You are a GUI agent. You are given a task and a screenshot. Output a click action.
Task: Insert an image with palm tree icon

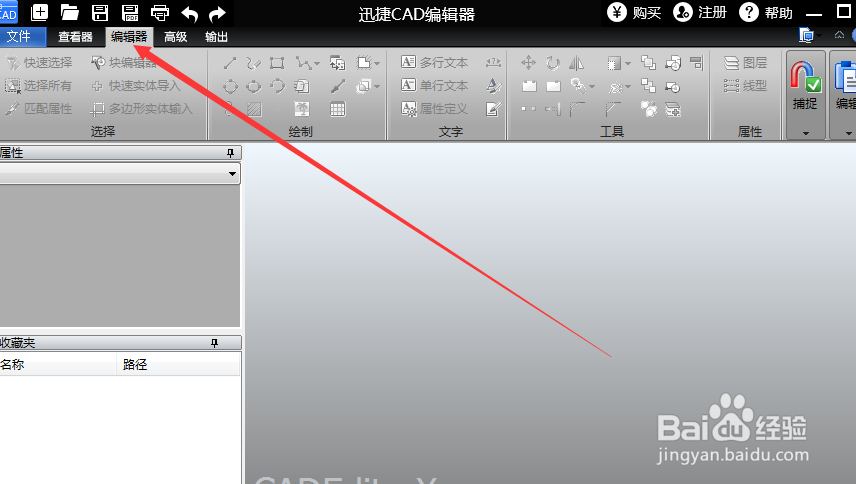tap(301, 109)
